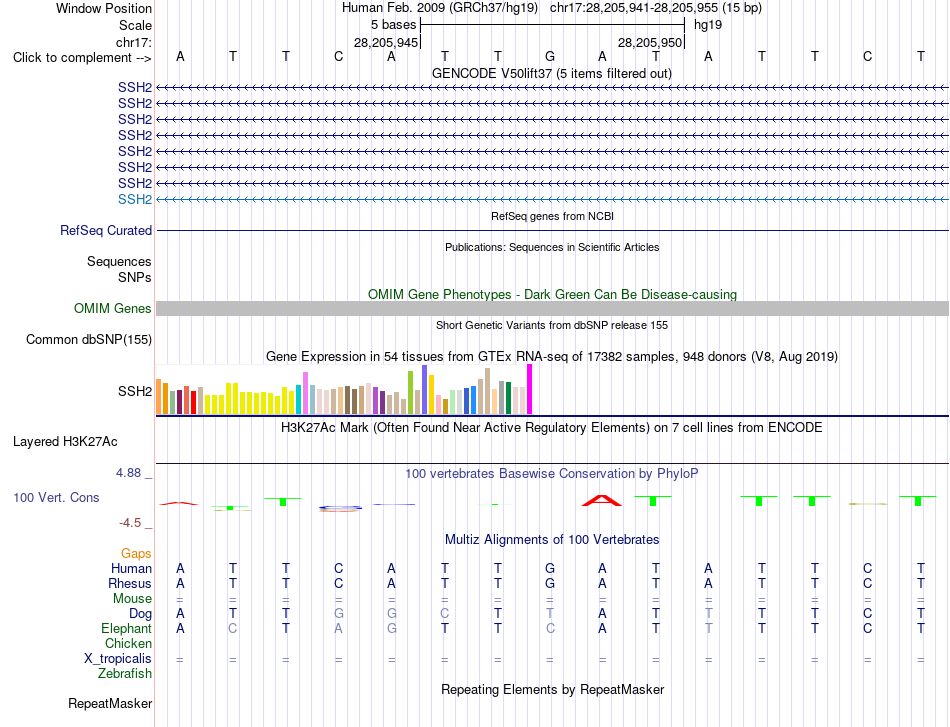Click the SSH2 GTEx gene expression label
Image resolution: width=950 pixels, height=727 pixels.
coord(135,391)
